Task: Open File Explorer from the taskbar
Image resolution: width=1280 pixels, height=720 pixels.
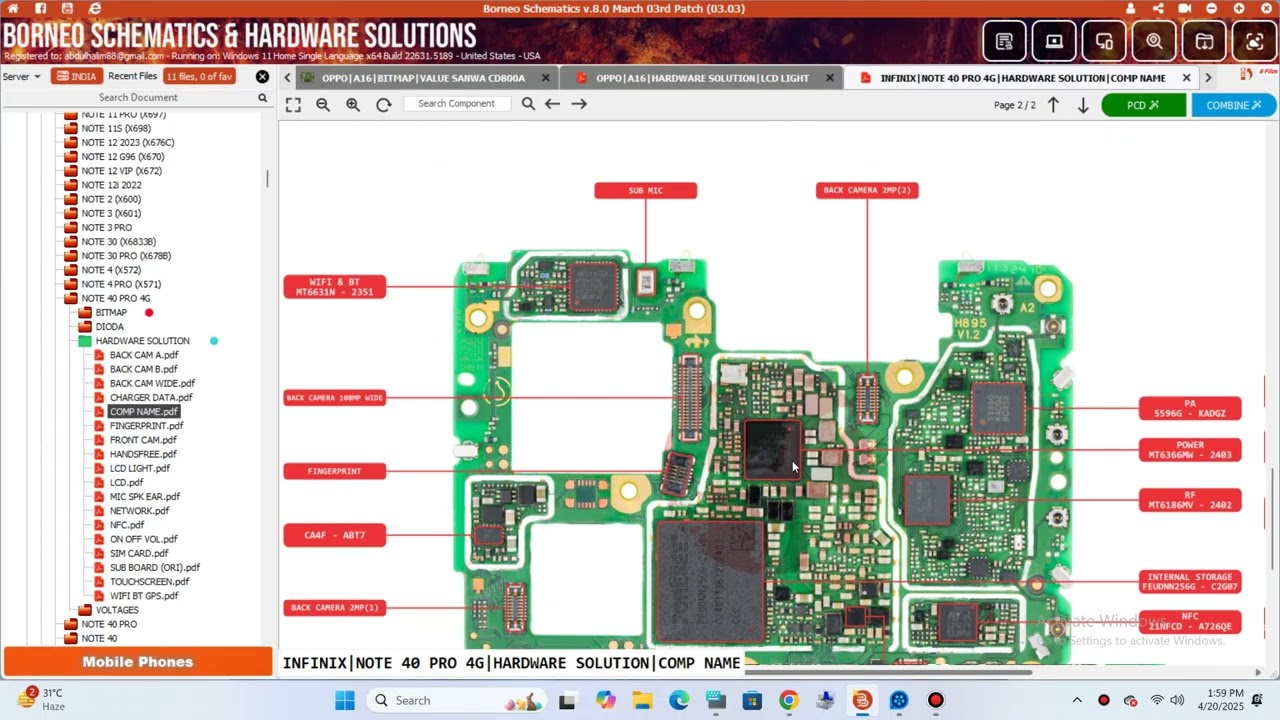Action: 641,700
